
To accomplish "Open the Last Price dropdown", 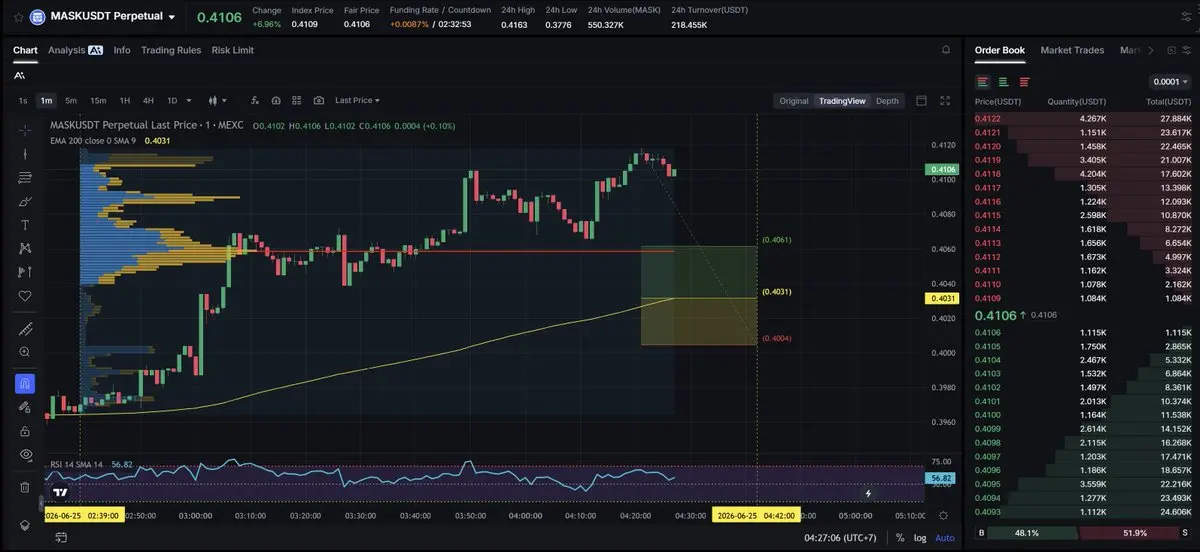I will [x=357, y=100].
